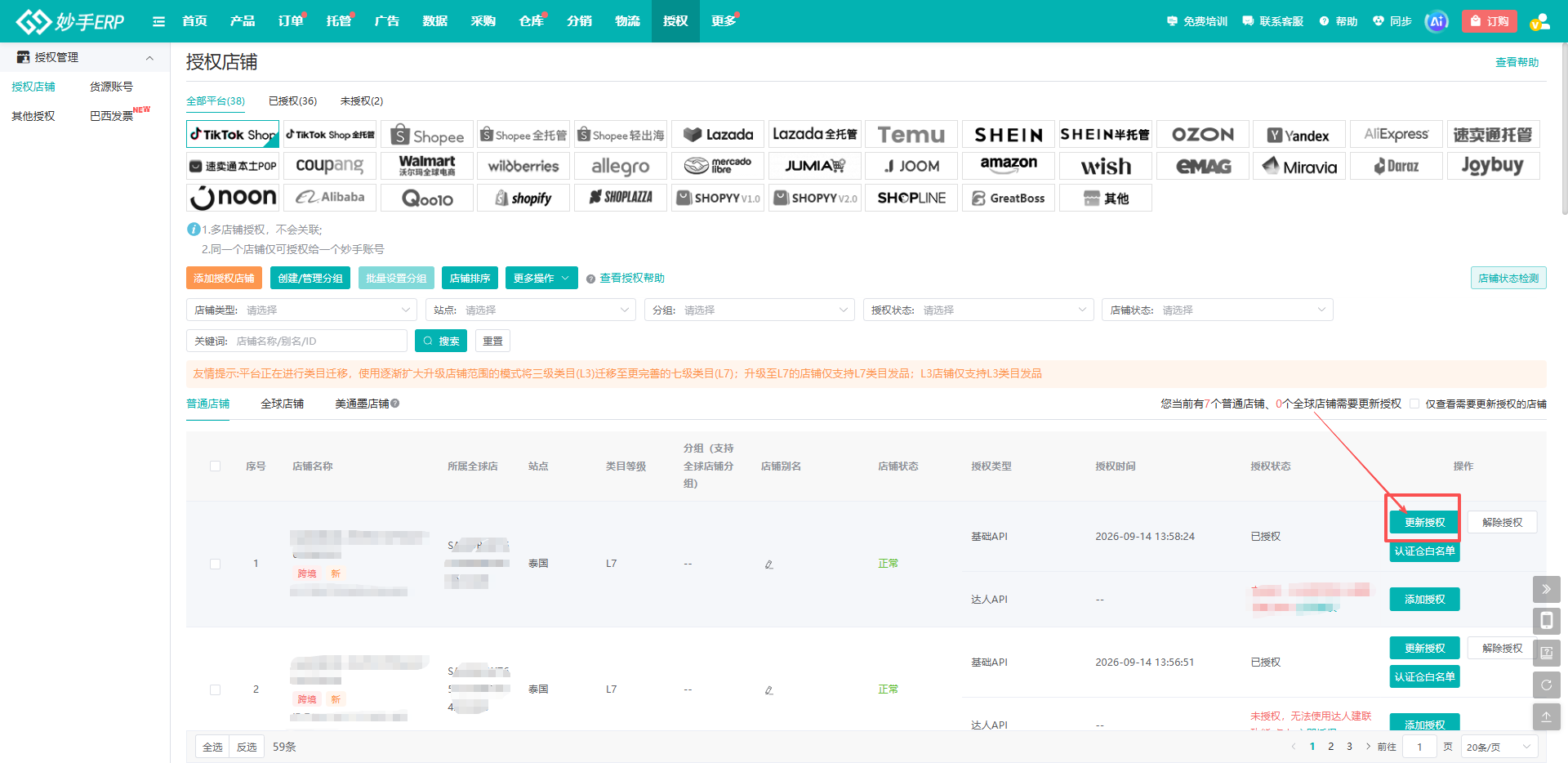Viewport: 1568px width, 763px height.
Task: Select the OZON platform logo
Action: 1203,135
